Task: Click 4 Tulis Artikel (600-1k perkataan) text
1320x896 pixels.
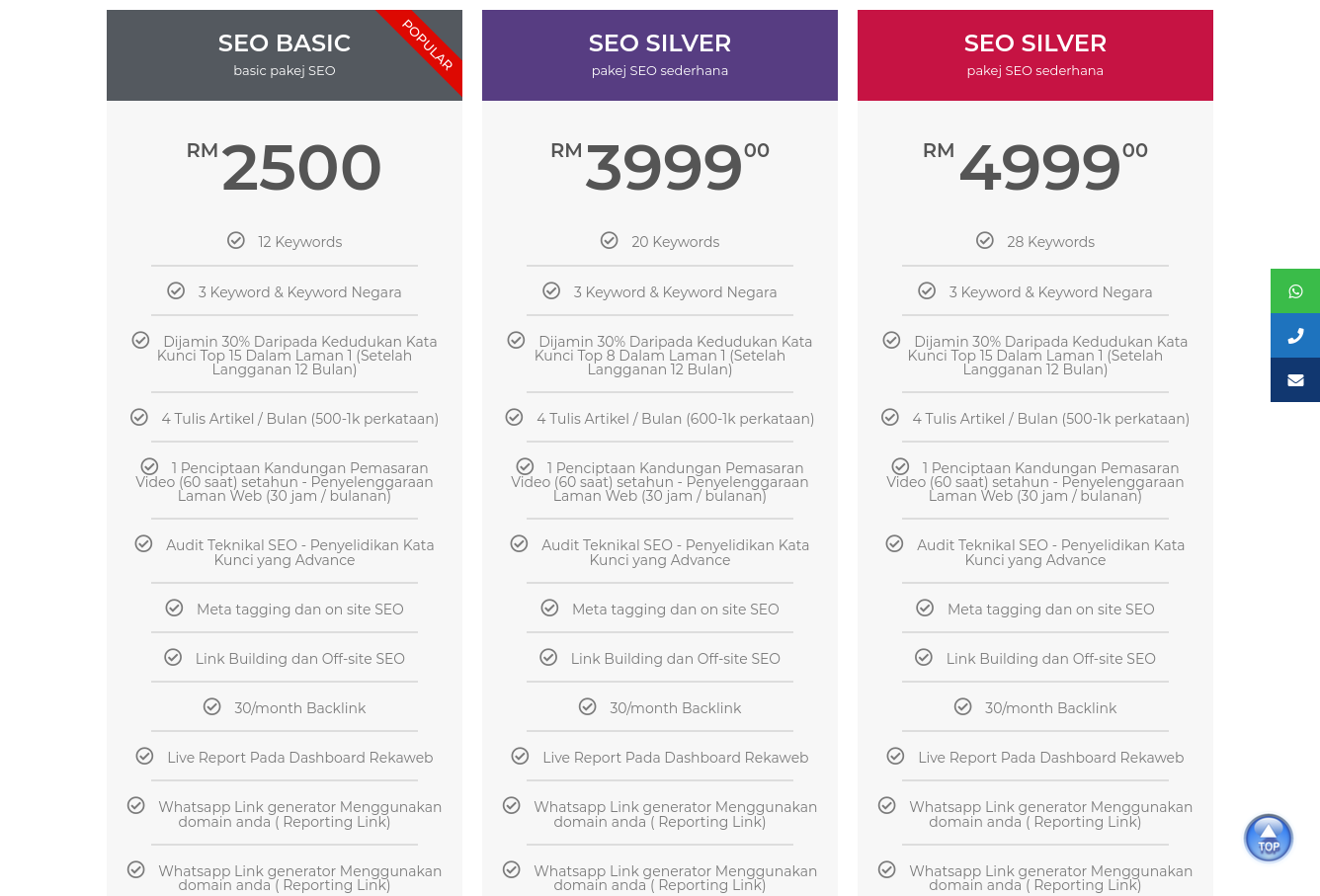Action: 676,419
